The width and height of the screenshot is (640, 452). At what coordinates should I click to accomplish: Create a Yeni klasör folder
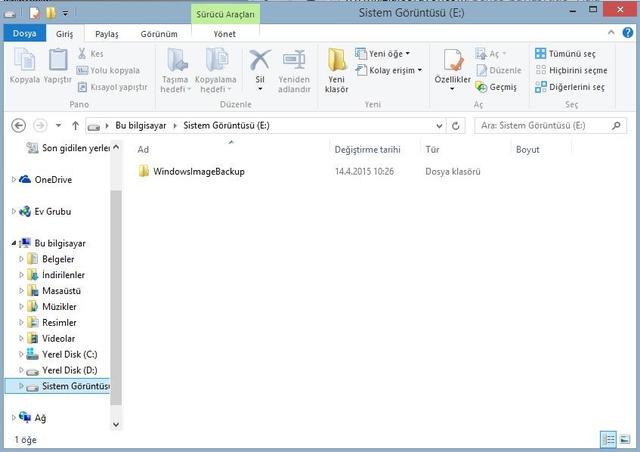[337, 70]
